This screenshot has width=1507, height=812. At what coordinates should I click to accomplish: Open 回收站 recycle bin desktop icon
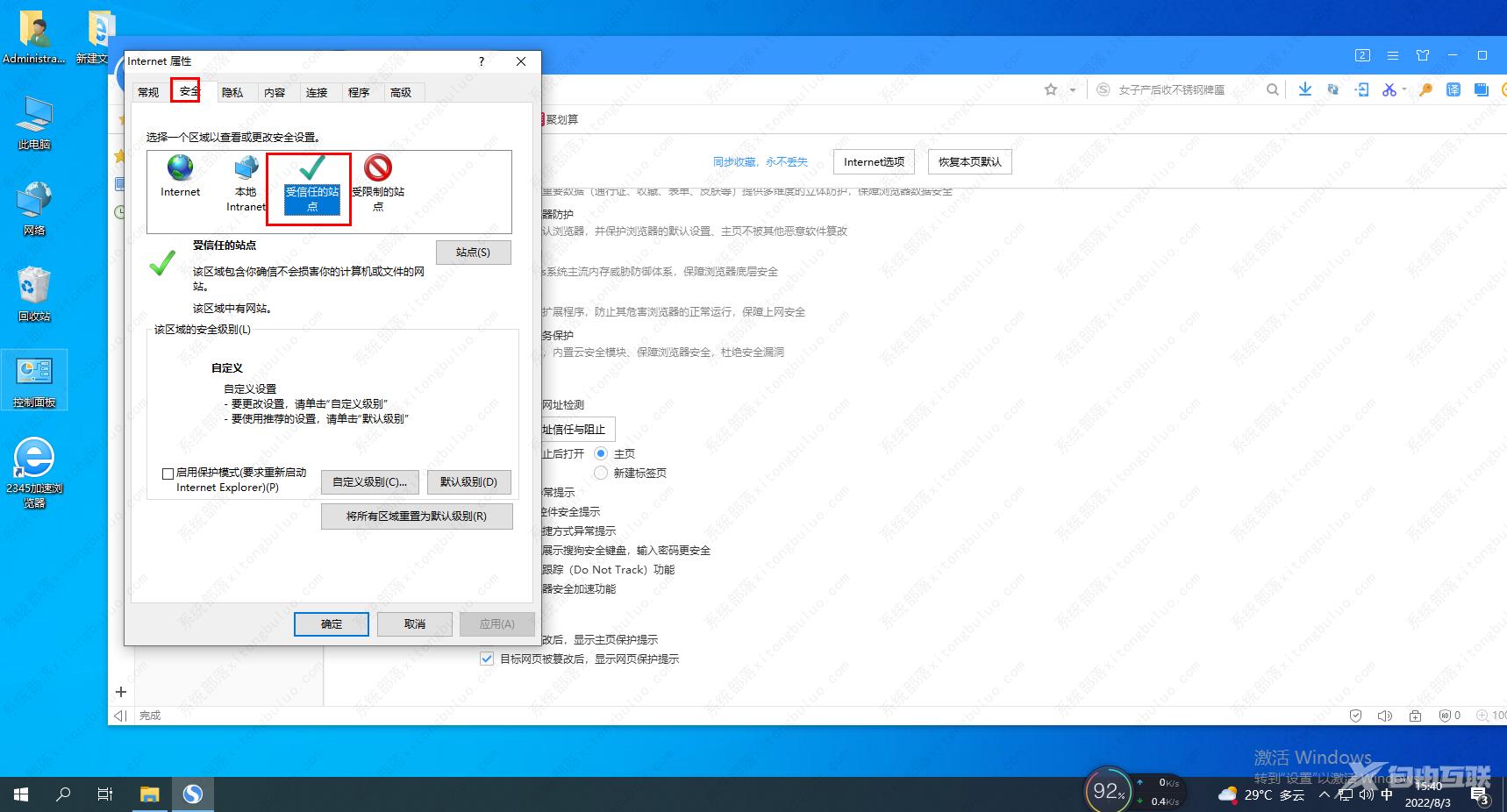(x=34, y=295)
